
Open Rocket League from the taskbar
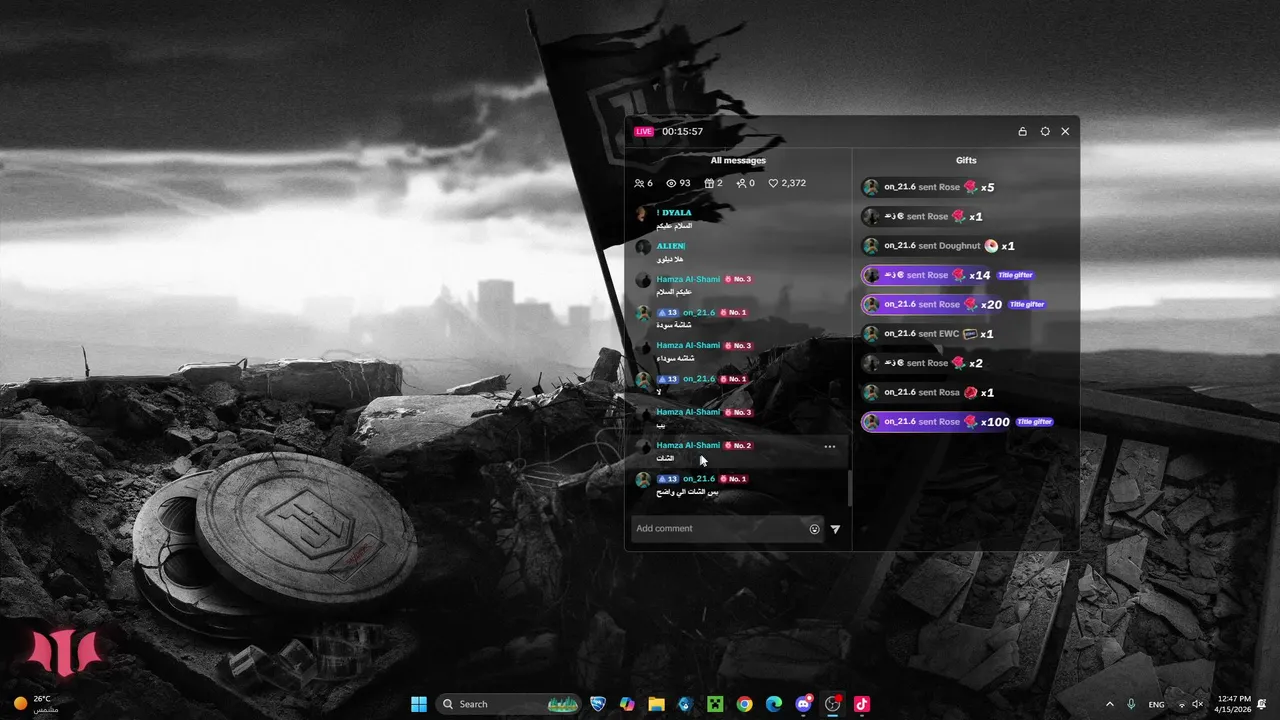(x=598, y=704)
